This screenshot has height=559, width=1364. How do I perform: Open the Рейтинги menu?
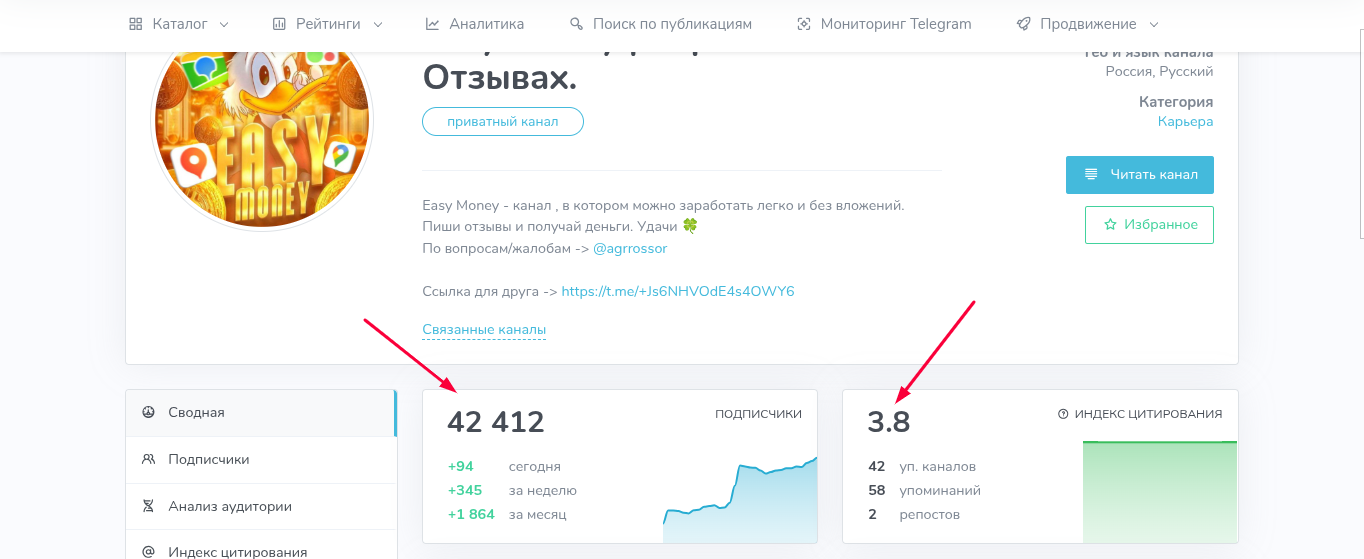tap(328, 24)
